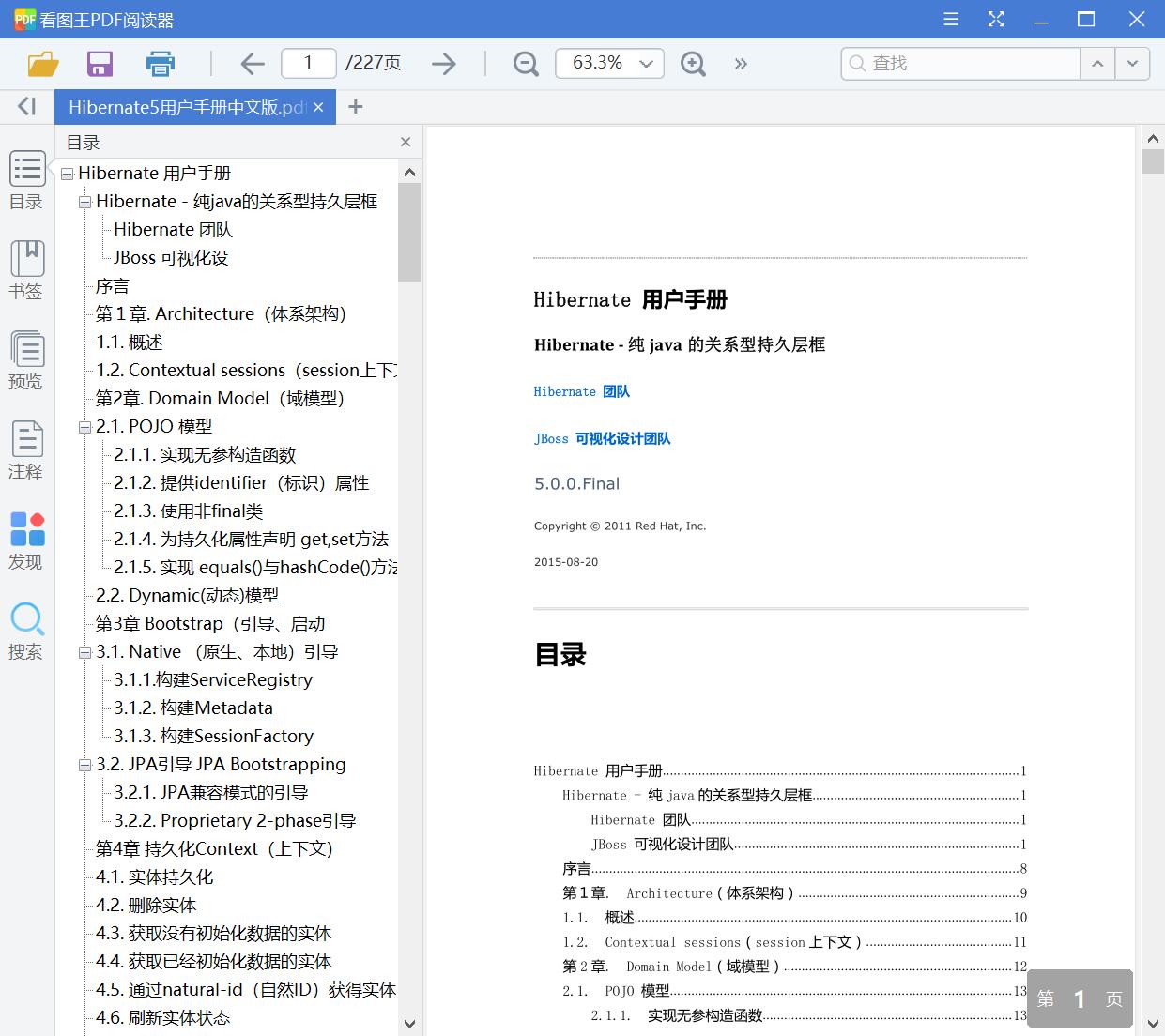Screen dimensions: 1165x1036
Task: Click the outline panel scrollbar thumb
Action: (409, 233)
